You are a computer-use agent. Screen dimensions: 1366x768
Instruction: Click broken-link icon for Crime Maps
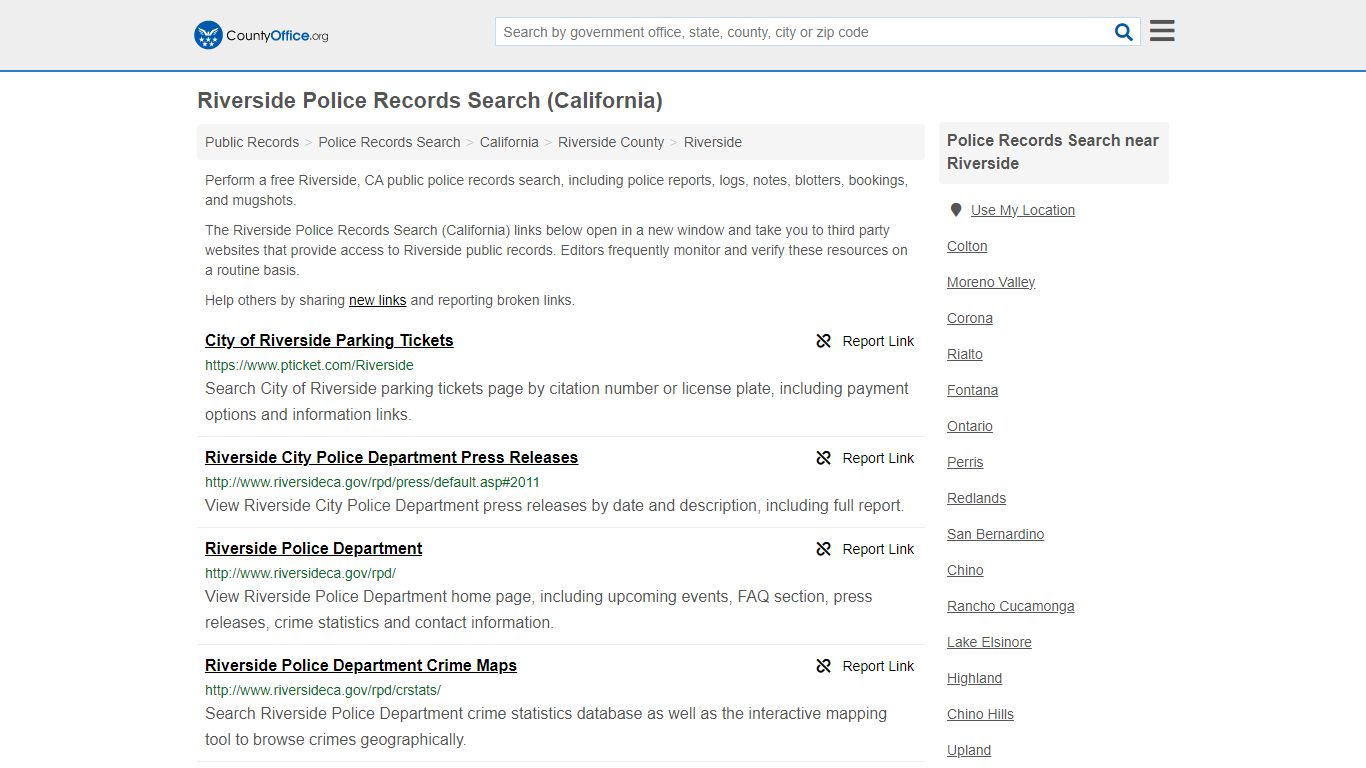click(x=824, y=666)
